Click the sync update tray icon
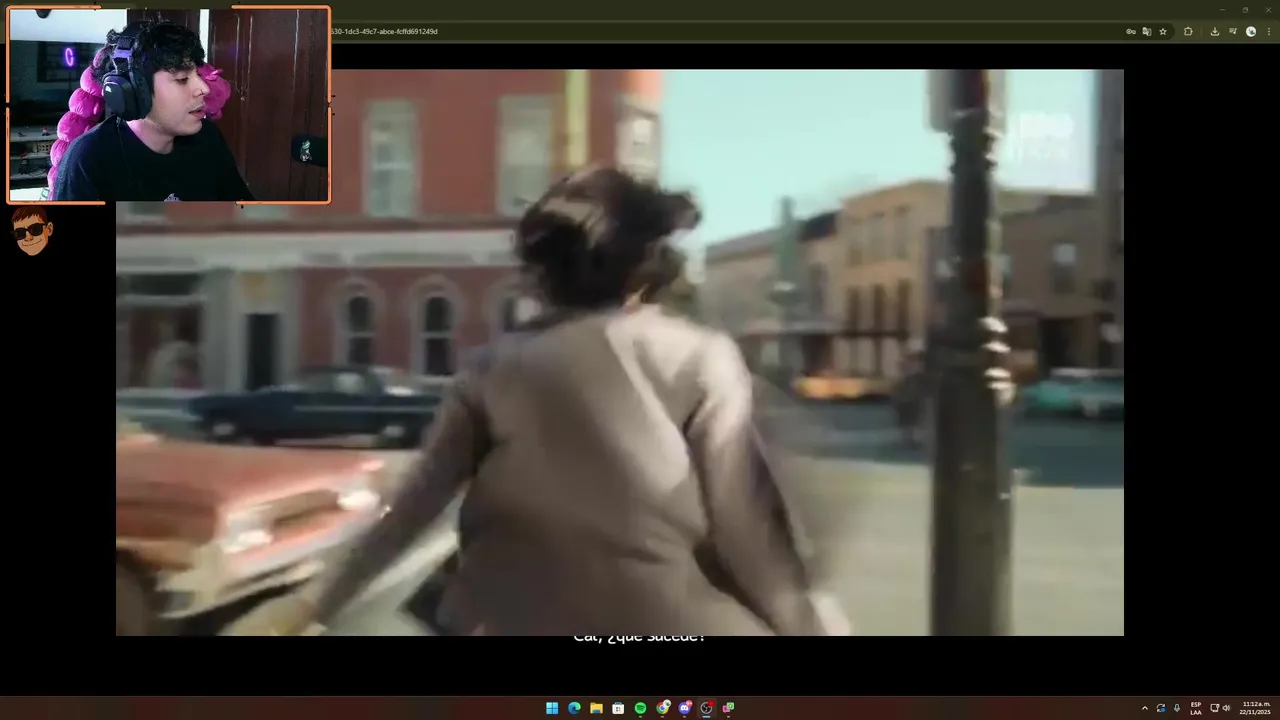This screenshot has height=720, width=1280. coord(1161,708)
